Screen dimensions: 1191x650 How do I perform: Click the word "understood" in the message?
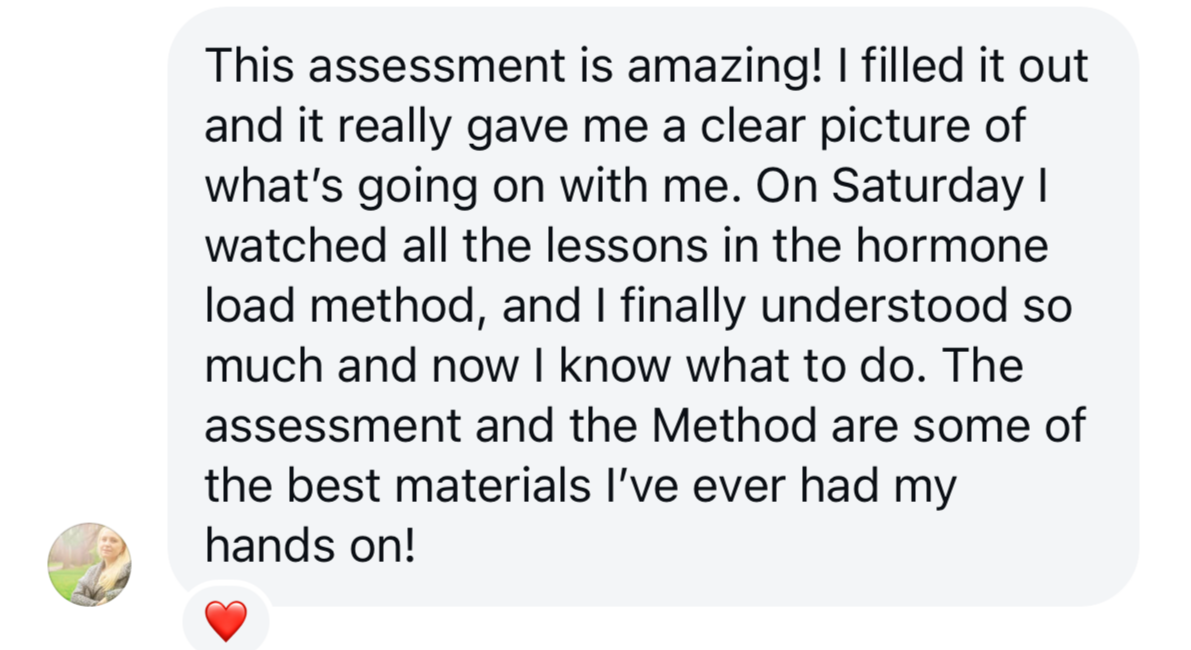884,305
